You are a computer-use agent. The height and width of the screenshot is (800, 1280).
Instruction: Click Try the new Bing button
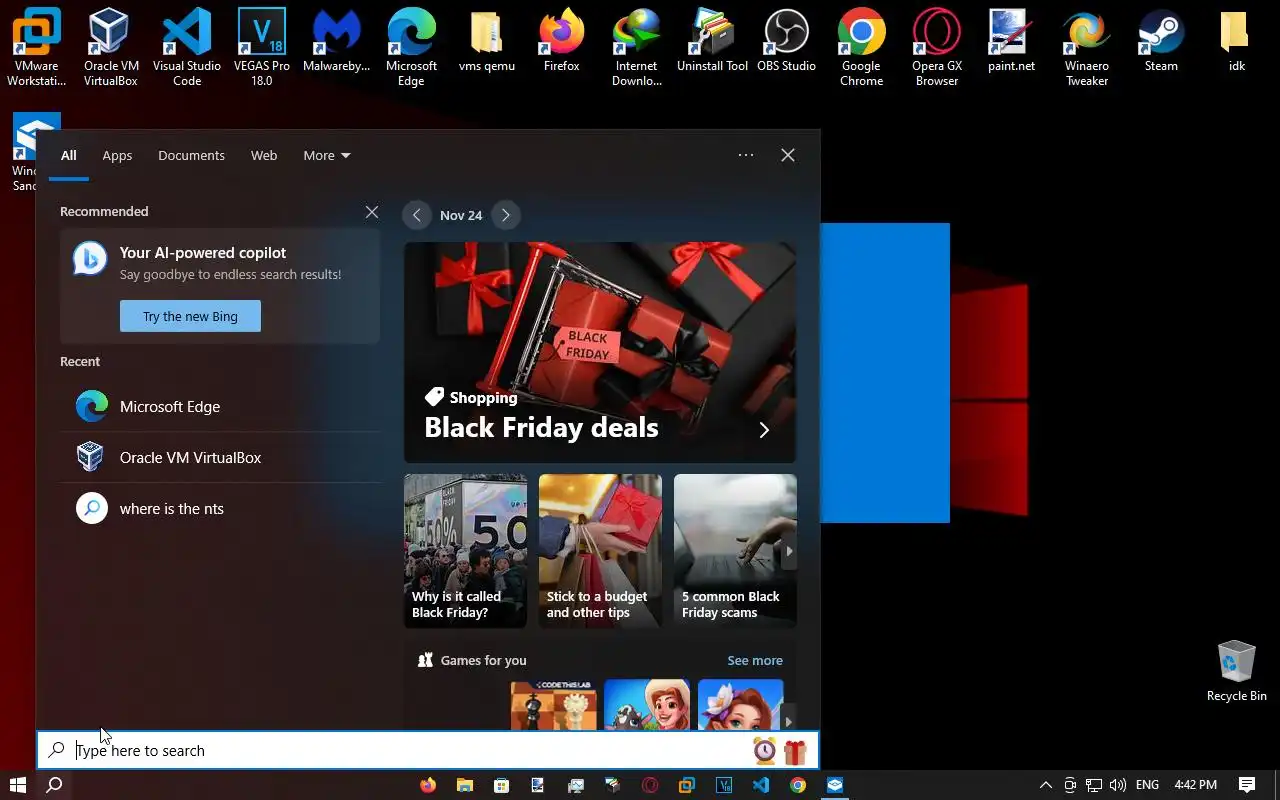point(190,316)
